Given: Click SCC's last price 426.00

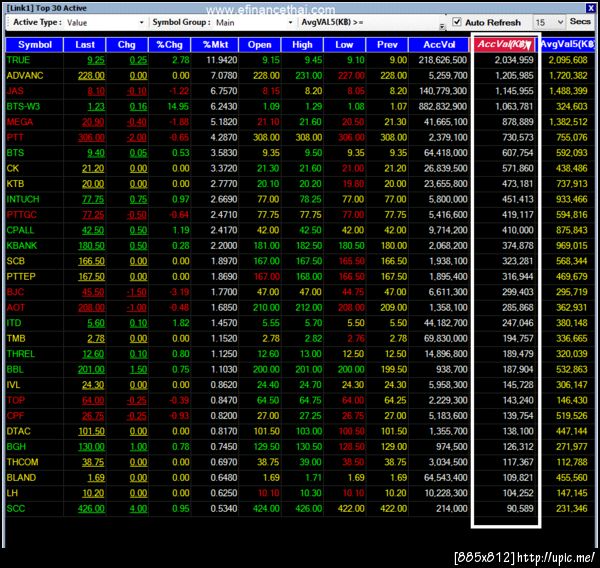Looking at the screenshot, I should point(91,509).
